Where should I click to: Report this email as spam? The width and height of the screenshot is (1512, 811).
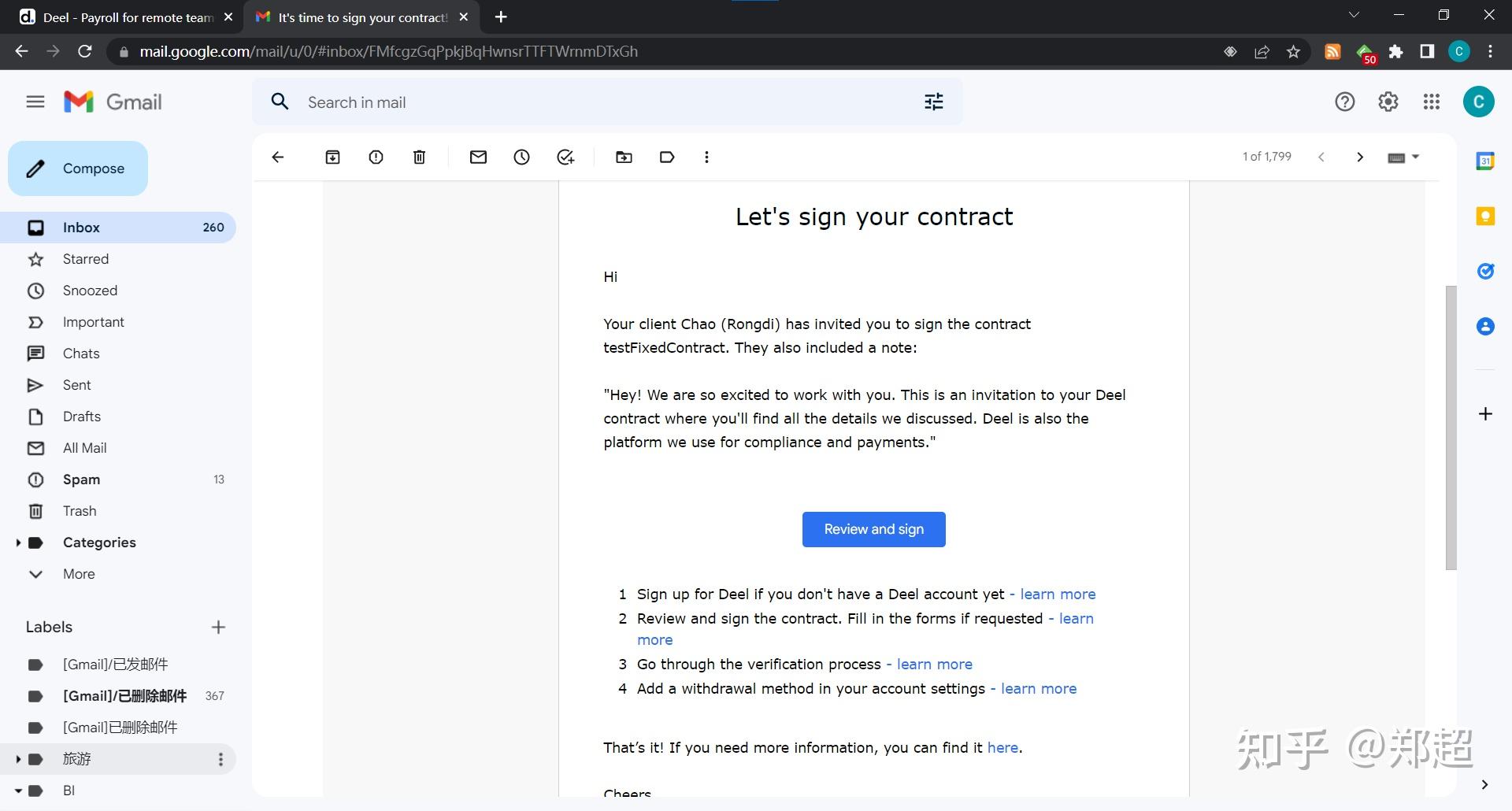(376, 157)
